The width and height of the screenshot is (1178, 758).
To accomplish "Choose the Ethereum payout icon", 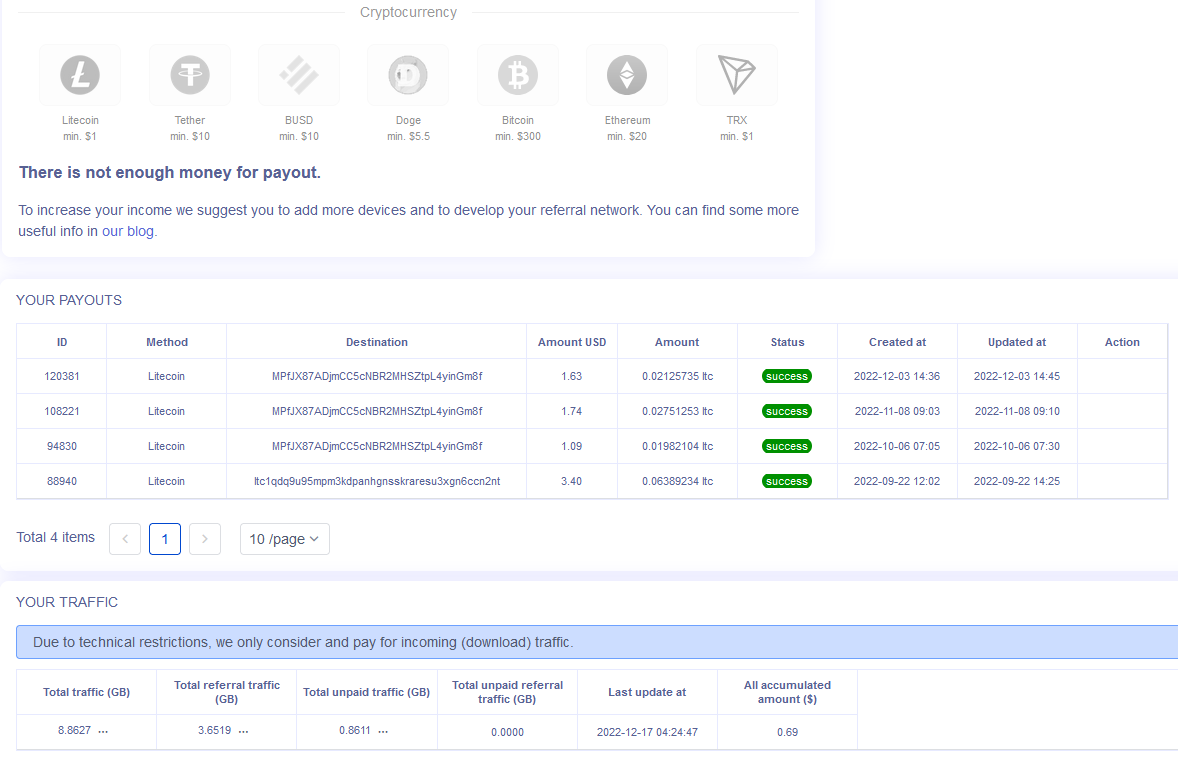I will [627, 75].
